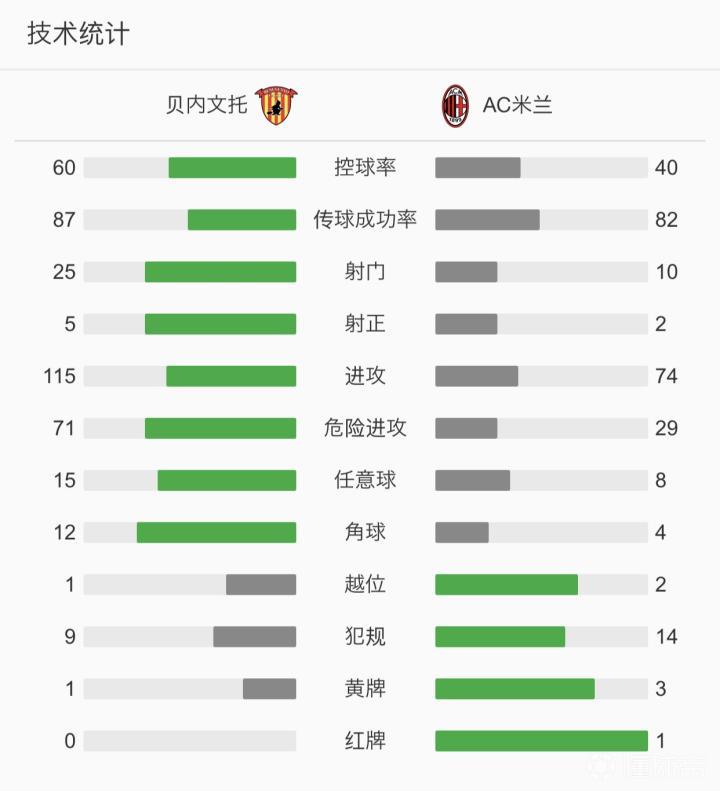720x791 pixels.
Task: Click the 黄牌 stat label
Action: [365, 688]
